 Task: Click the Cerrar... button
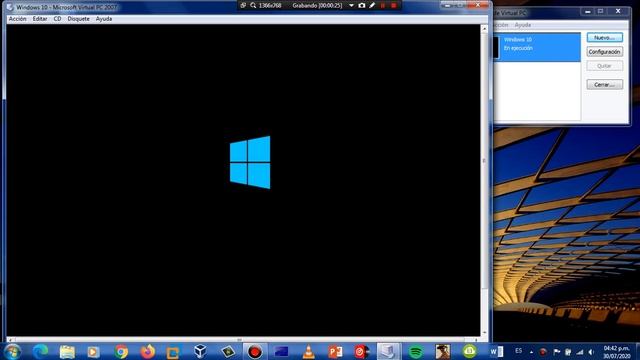604,84
